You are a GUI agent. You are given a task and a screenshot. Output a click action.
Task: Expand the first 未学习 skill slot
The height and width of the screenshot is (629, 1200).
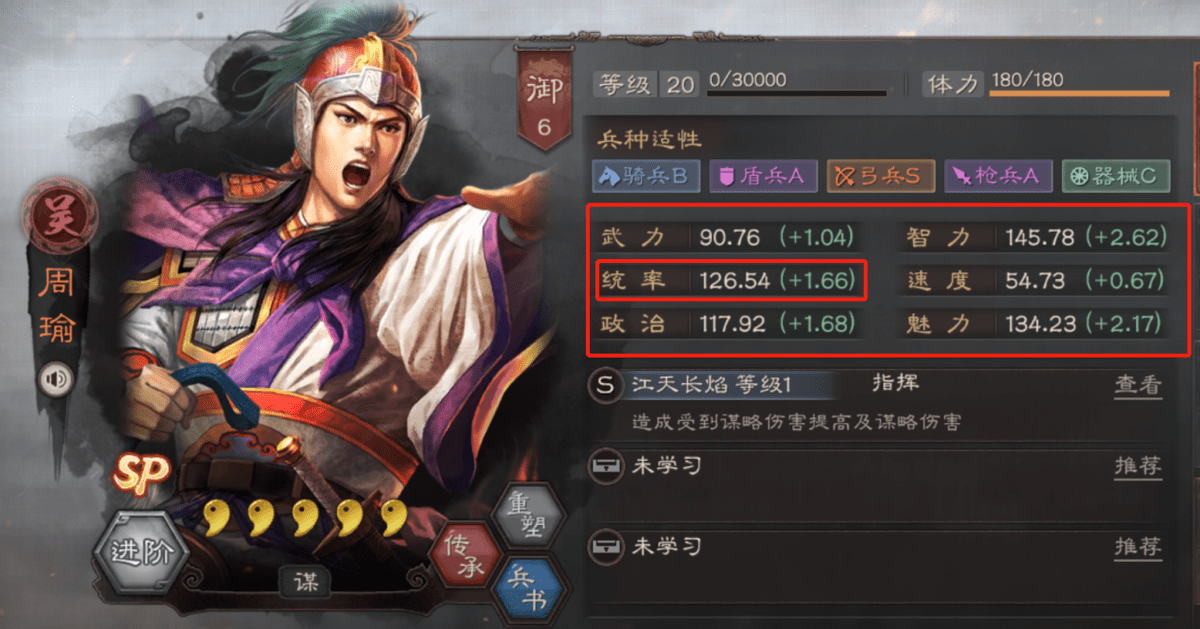tap(878, 466)
